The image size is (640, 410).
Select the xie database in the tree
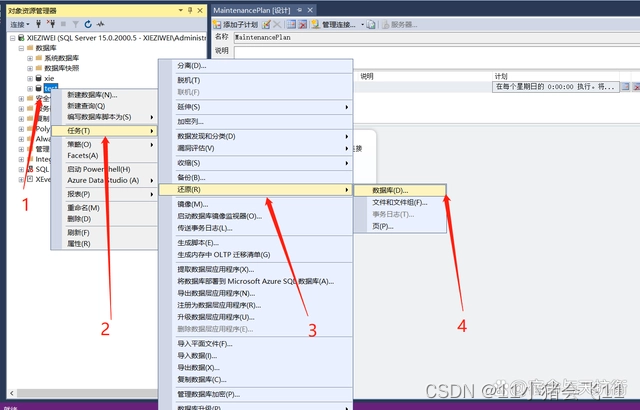pos(49,78)
